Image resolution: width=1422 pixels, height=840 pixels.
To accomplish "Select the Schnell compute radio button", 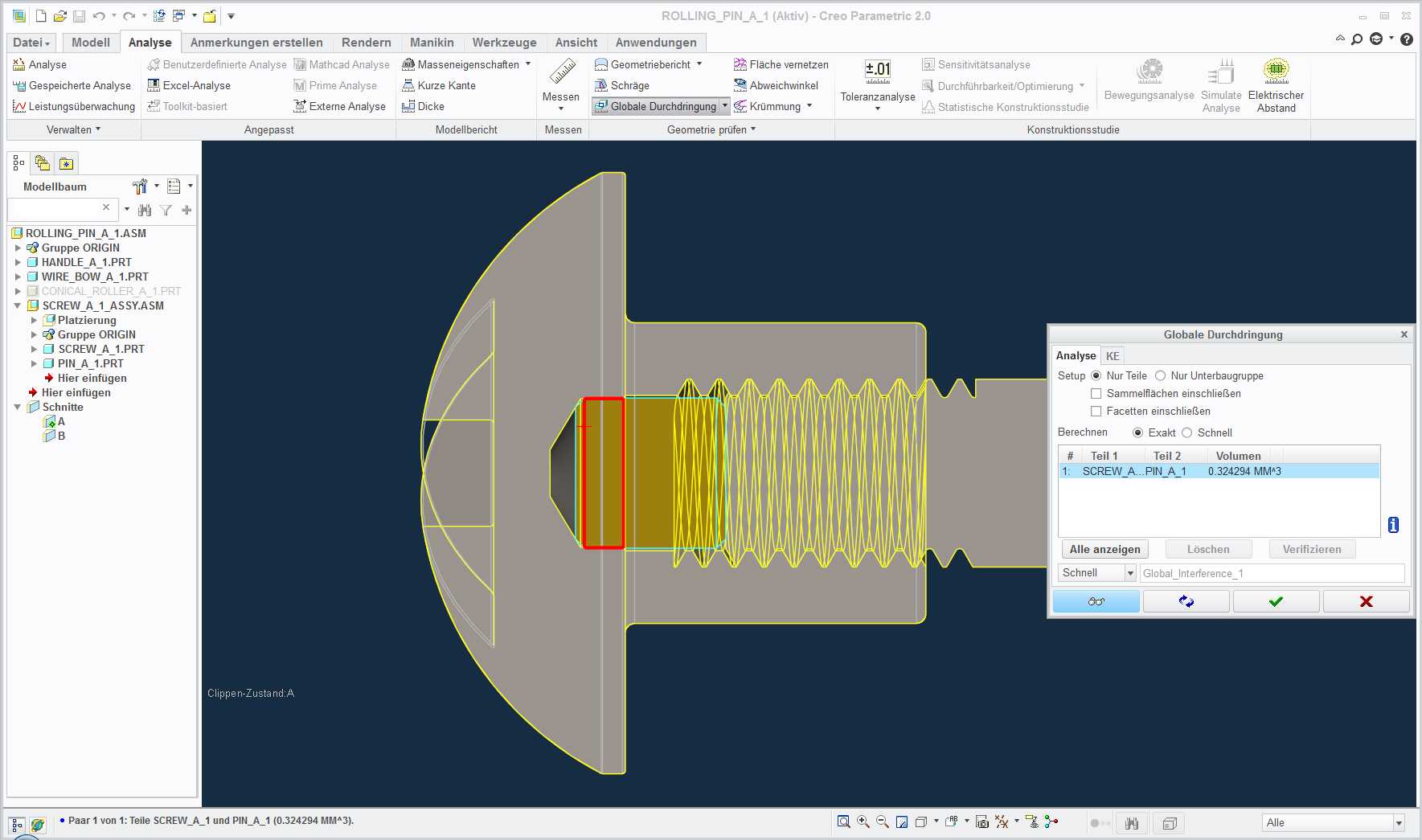I will (x=1186, y=432).
